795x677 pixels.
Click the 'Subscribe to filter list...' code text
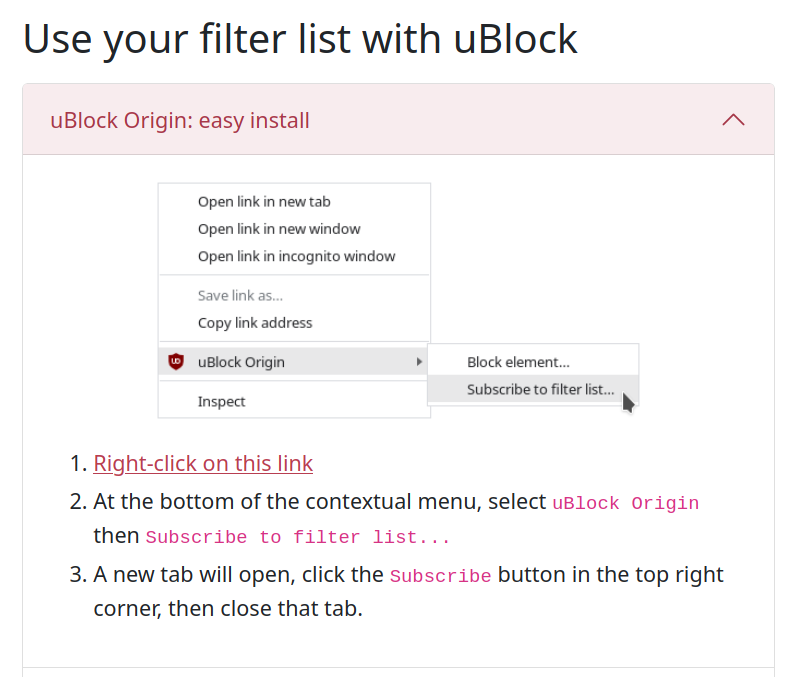click(x=298, y=538)
